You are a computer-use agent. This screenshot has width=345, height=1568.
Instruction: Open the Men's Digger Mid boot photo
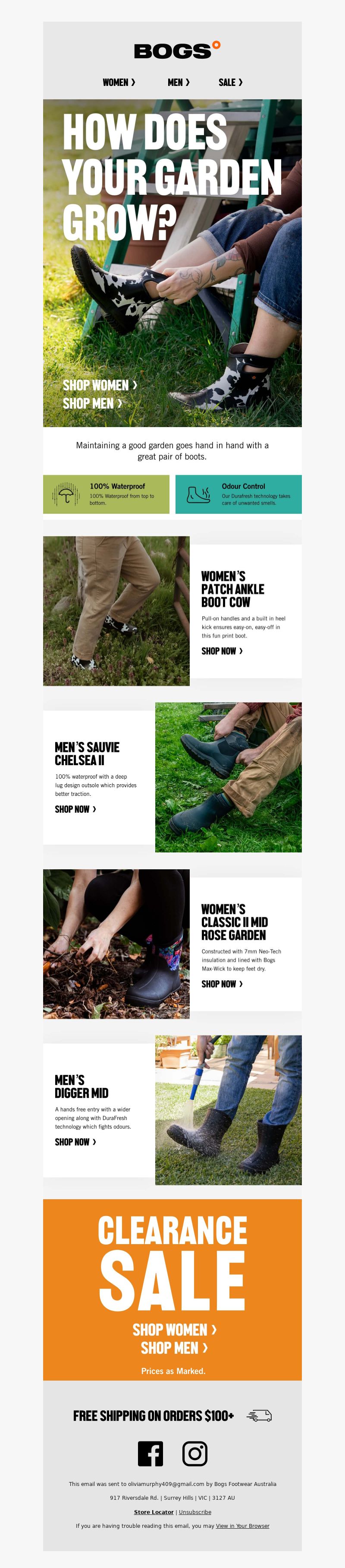pyautogui.click(x=229, y=1110)
